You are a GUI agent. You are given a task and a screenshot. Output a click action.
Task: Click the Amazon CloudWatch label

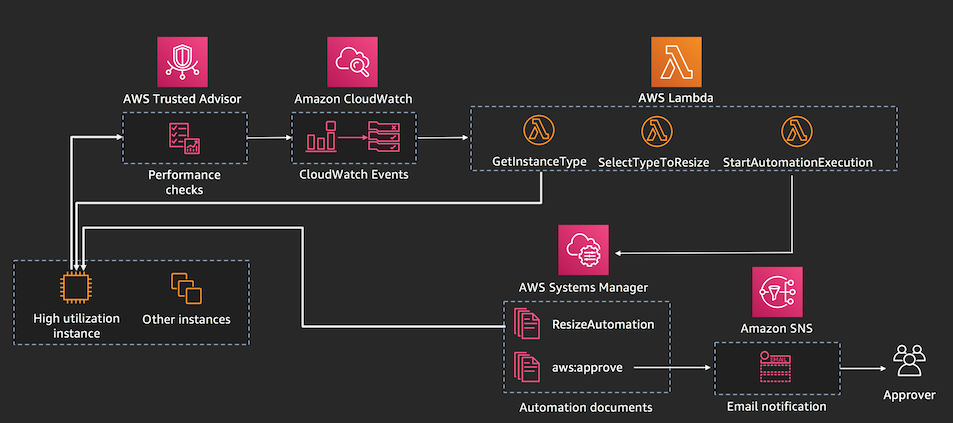click(x=353, y=99)
